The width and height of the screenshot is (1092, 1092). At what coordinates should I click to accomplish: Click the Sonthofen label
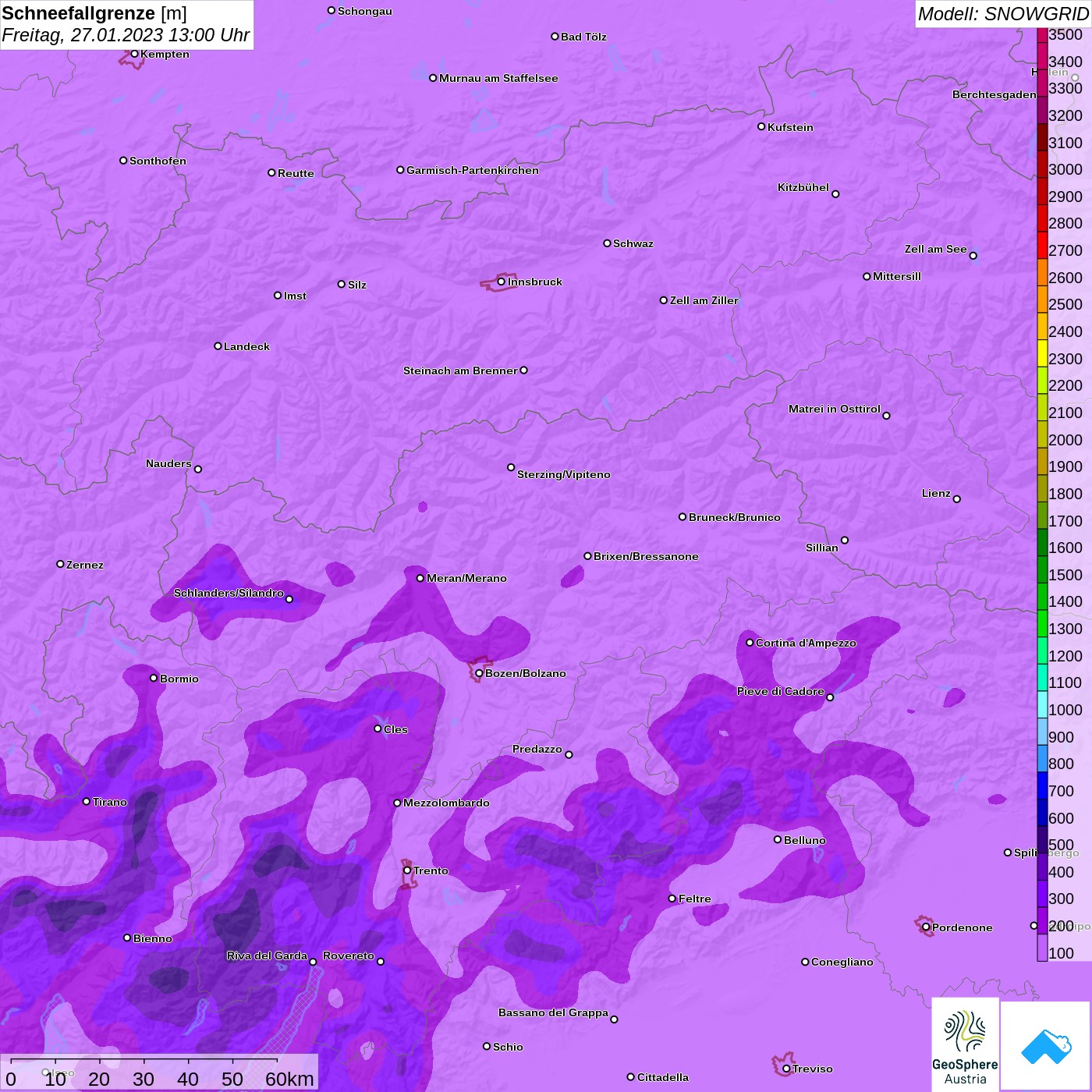point(158,161)
